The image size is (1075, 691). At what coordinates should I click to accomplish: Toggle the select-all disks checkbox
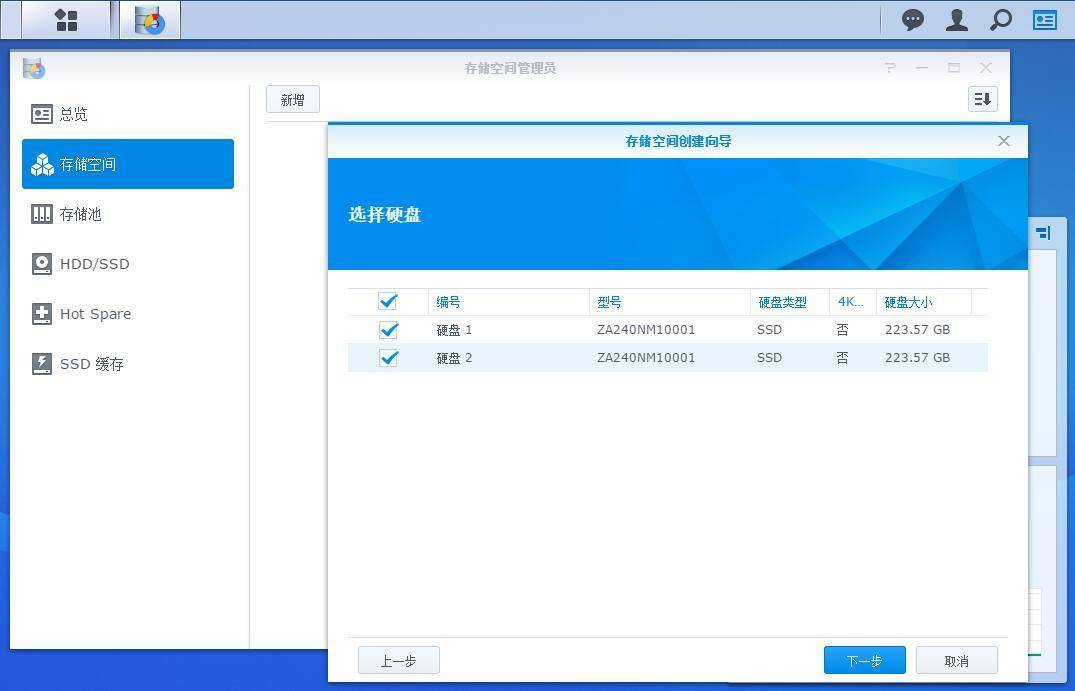pyautogui.click(x=388, y=302)
